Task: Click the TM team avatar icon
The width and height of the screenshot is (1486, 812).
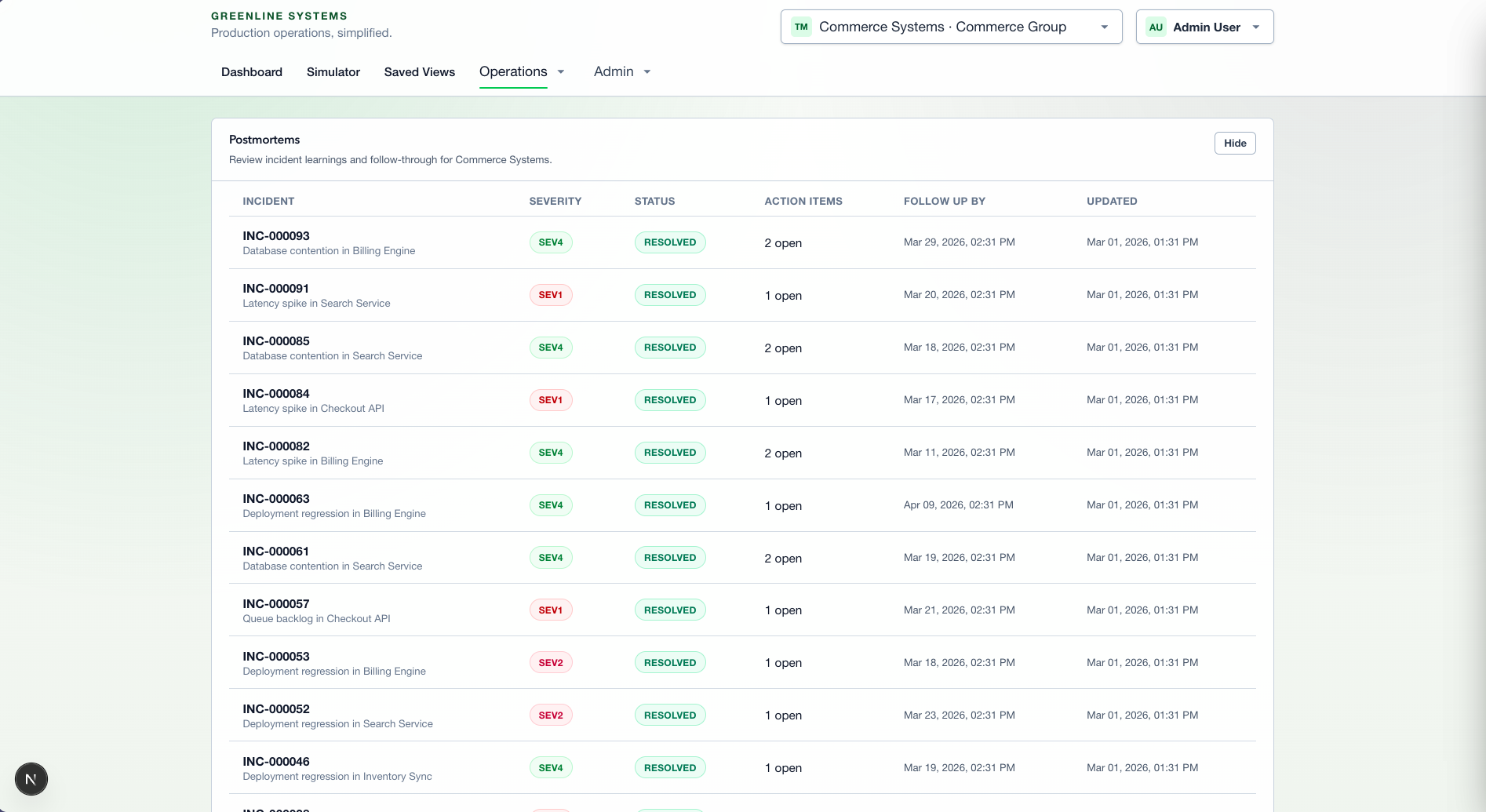Action: (801, 27)
